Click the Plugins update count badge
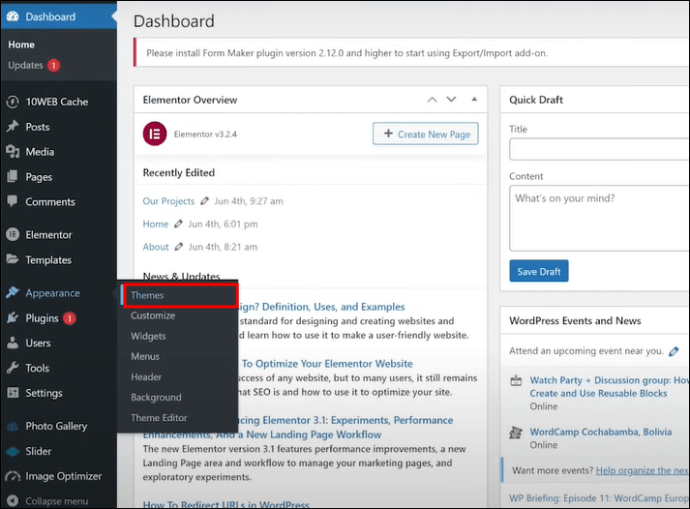Image resolution: width=690 pixels, height=509 pixels. click(69, 318)
